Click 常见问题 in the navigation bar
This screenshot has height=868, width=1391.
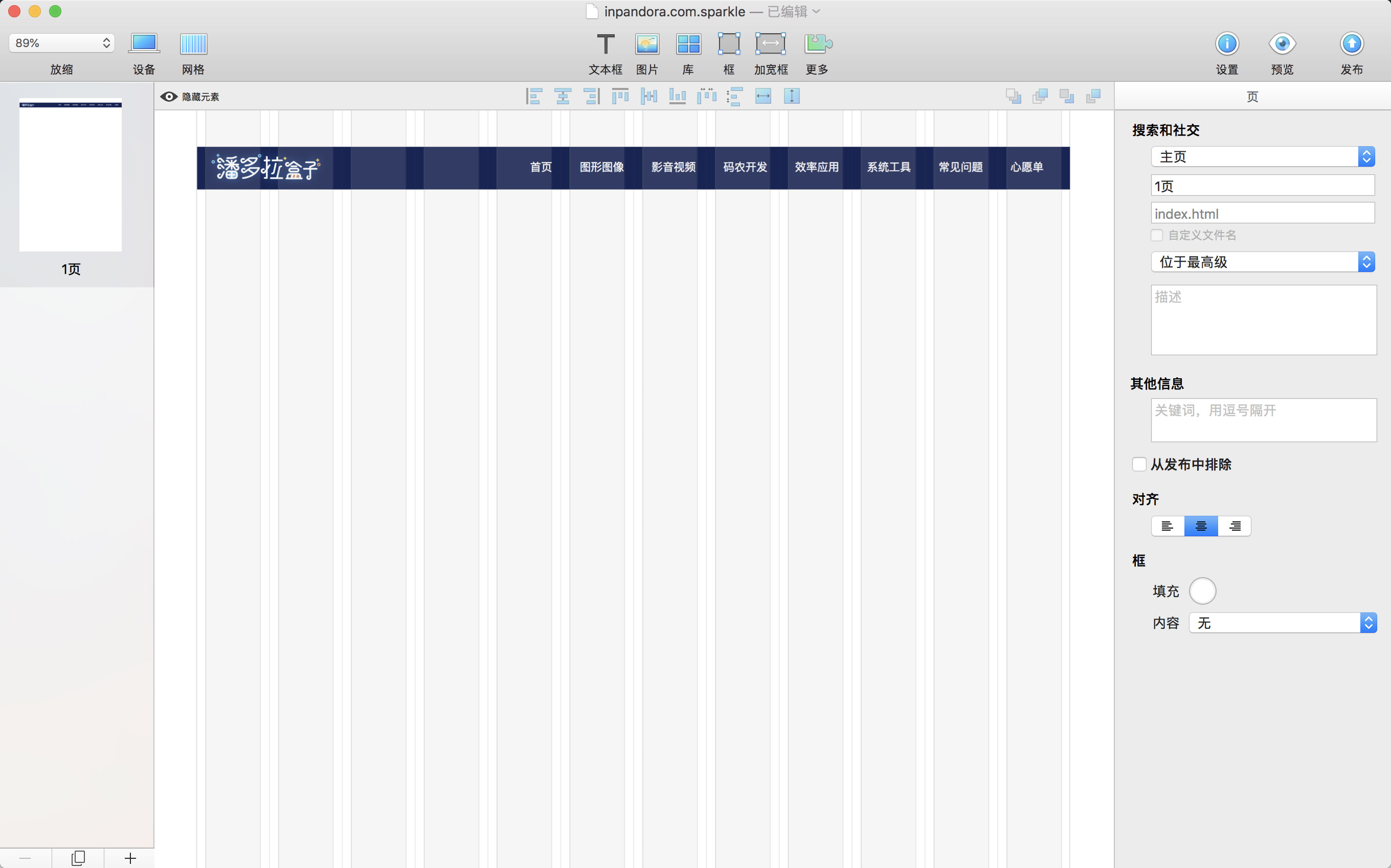[960, 167]
